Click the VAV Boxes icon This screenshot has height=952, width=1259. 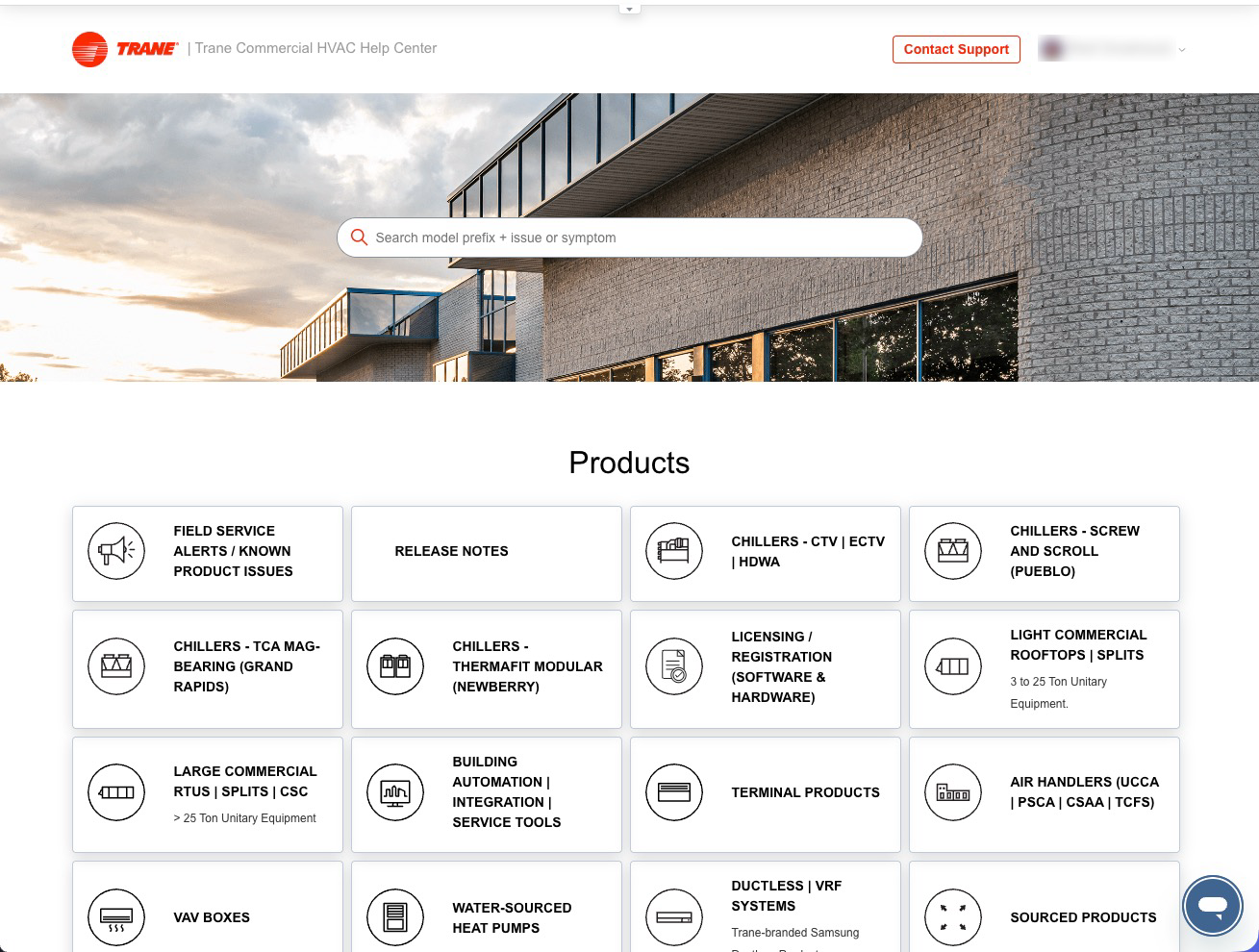[116, 917]
